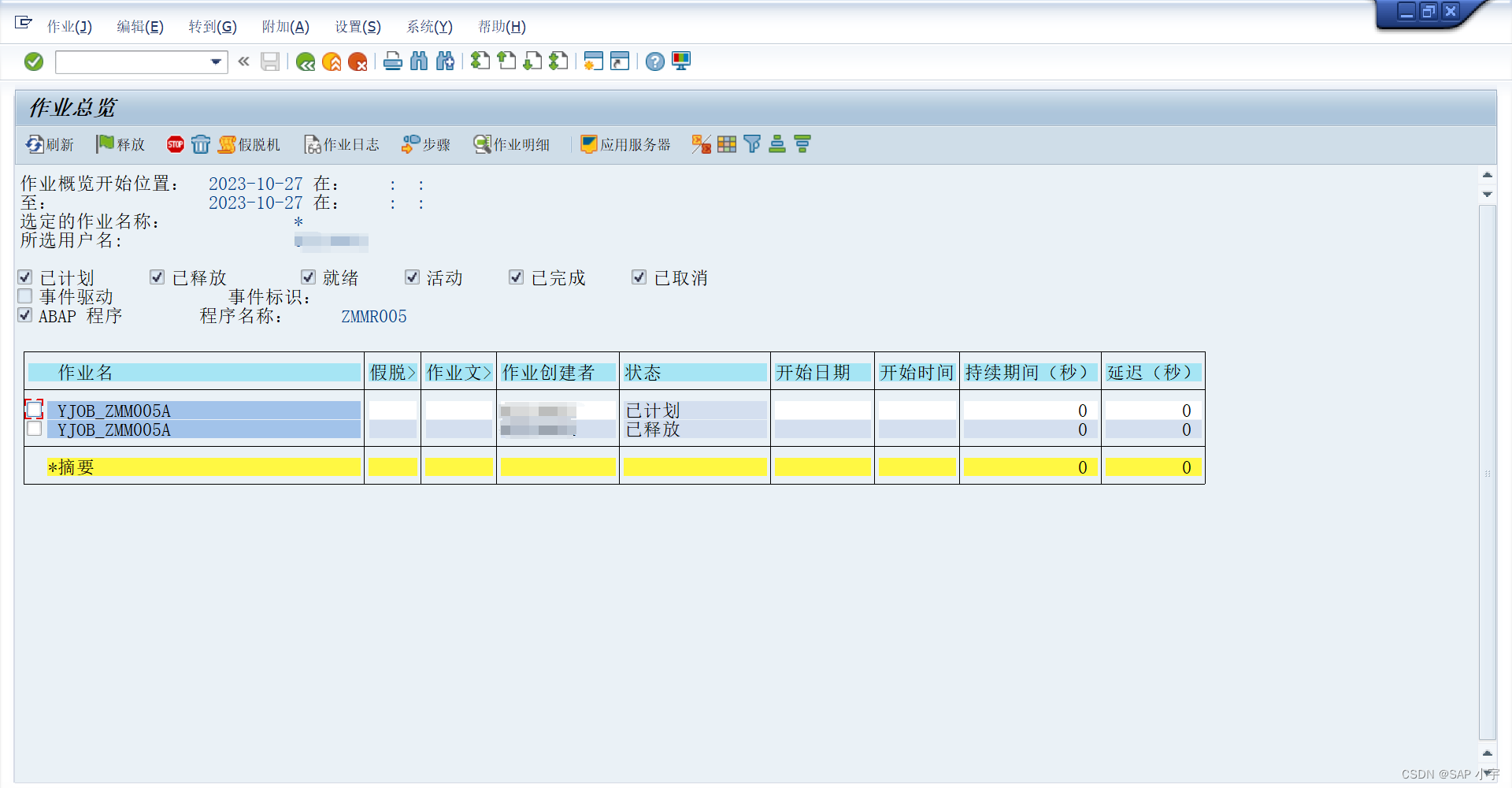Screen dimensions: 1512x788
Task: Open the 设置(S) menu
Action: [357, 26]
